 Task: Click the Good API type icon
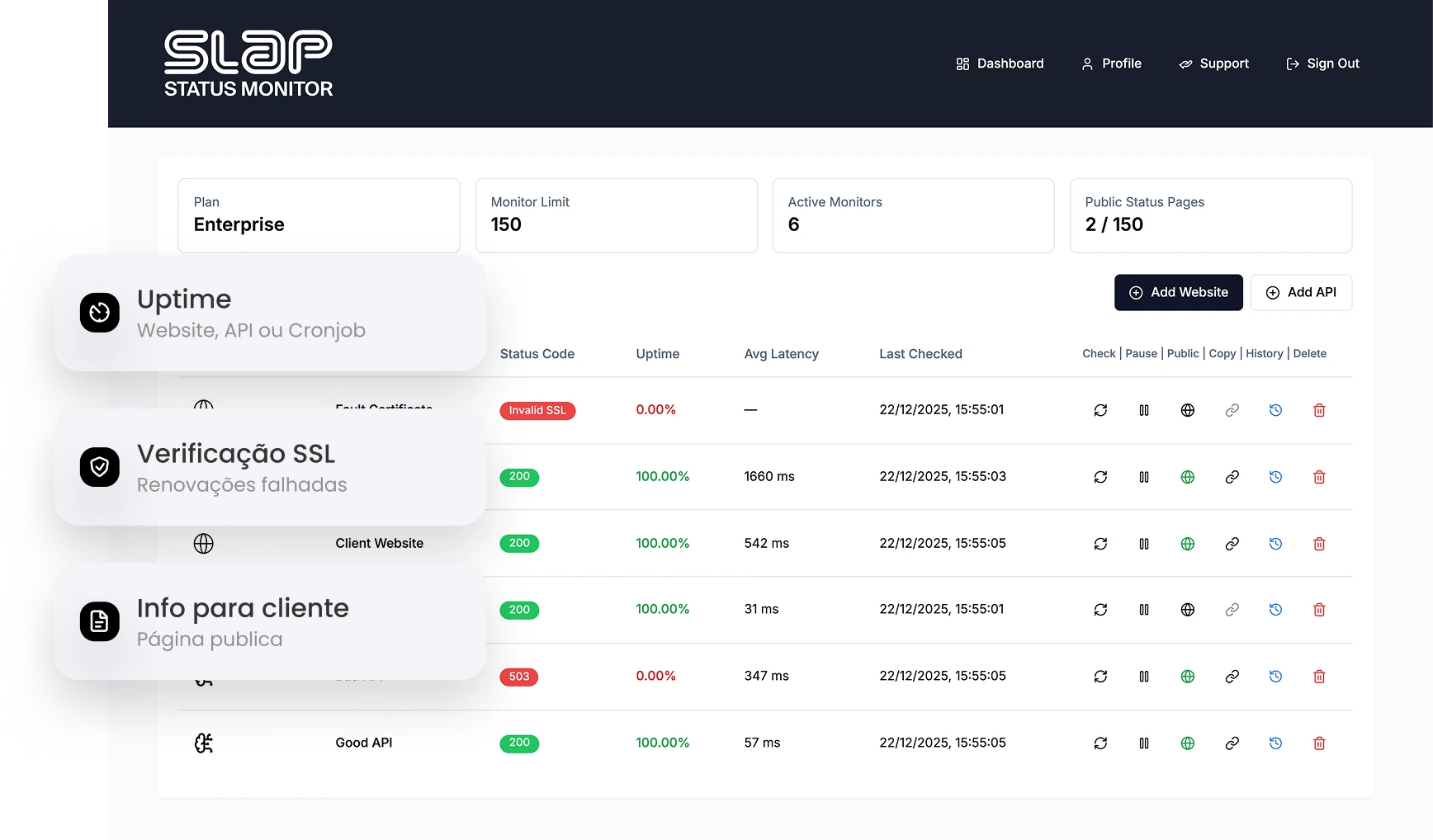(x=203, y=743)
